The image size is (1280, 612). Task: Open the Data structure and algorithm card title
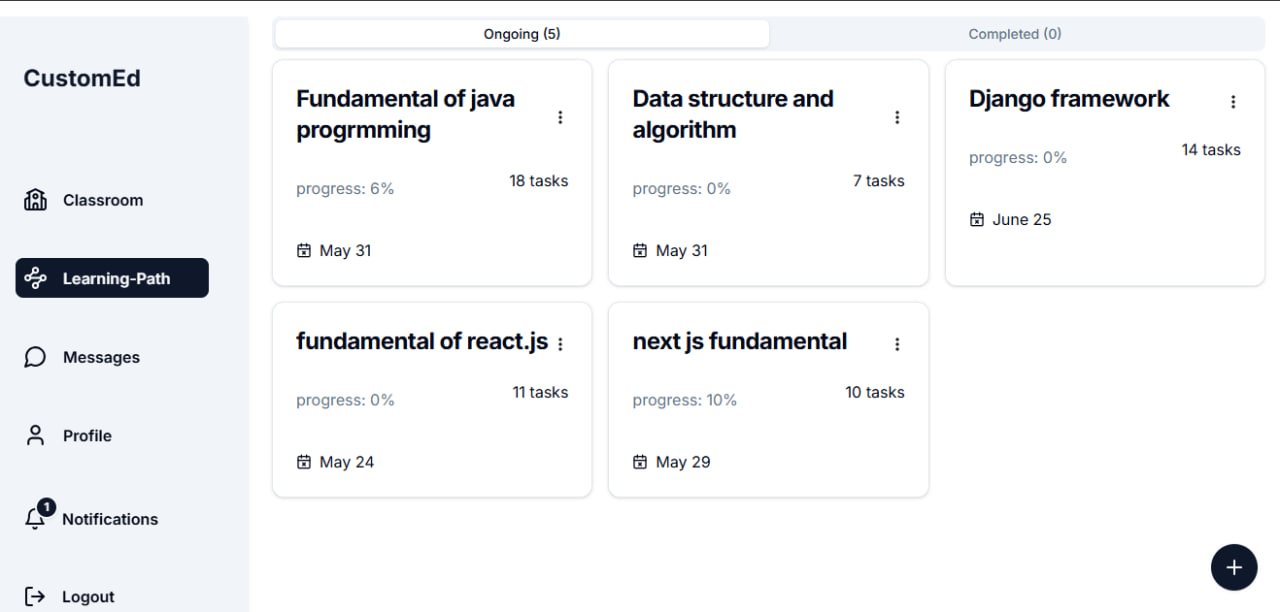[x=733, y=114]
